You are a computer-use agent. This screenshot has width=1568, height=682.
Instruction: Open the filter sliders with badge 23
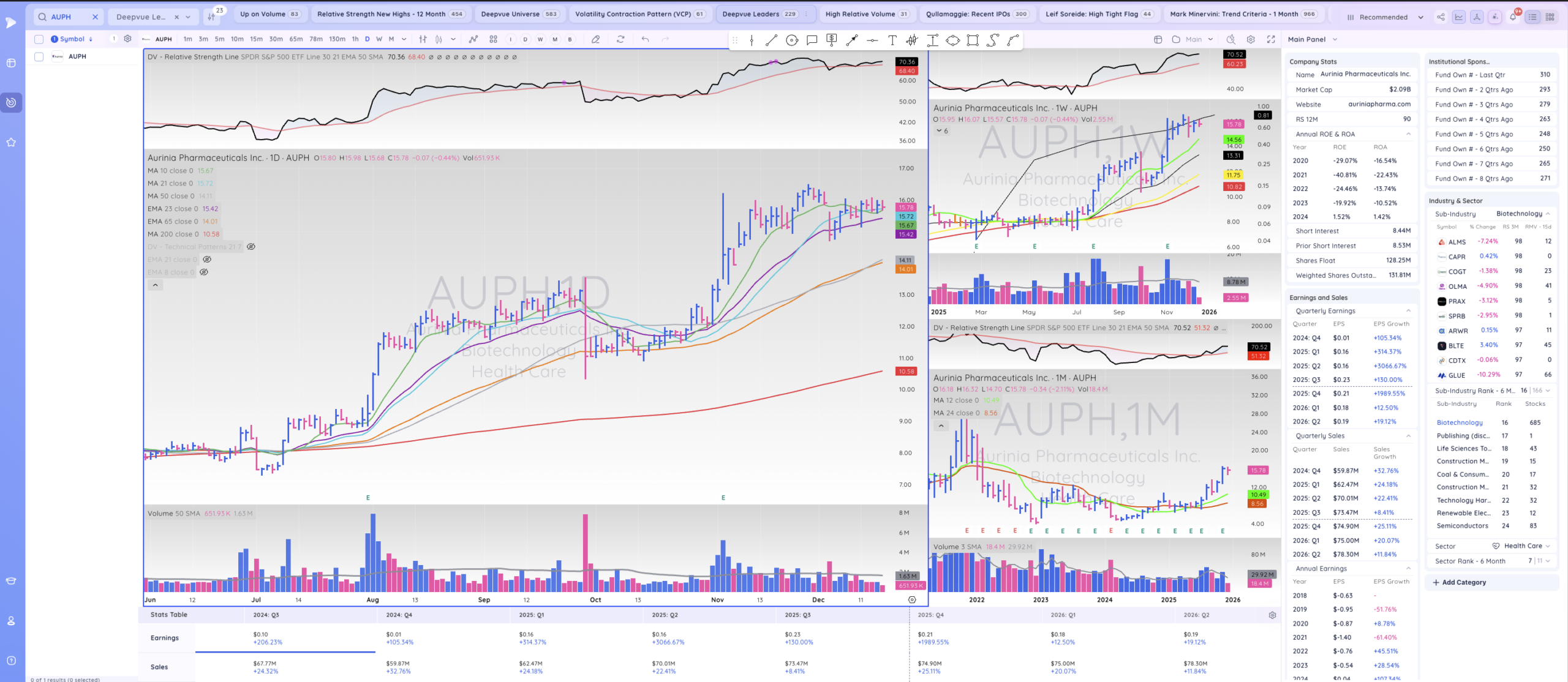[x=211, y=17]
